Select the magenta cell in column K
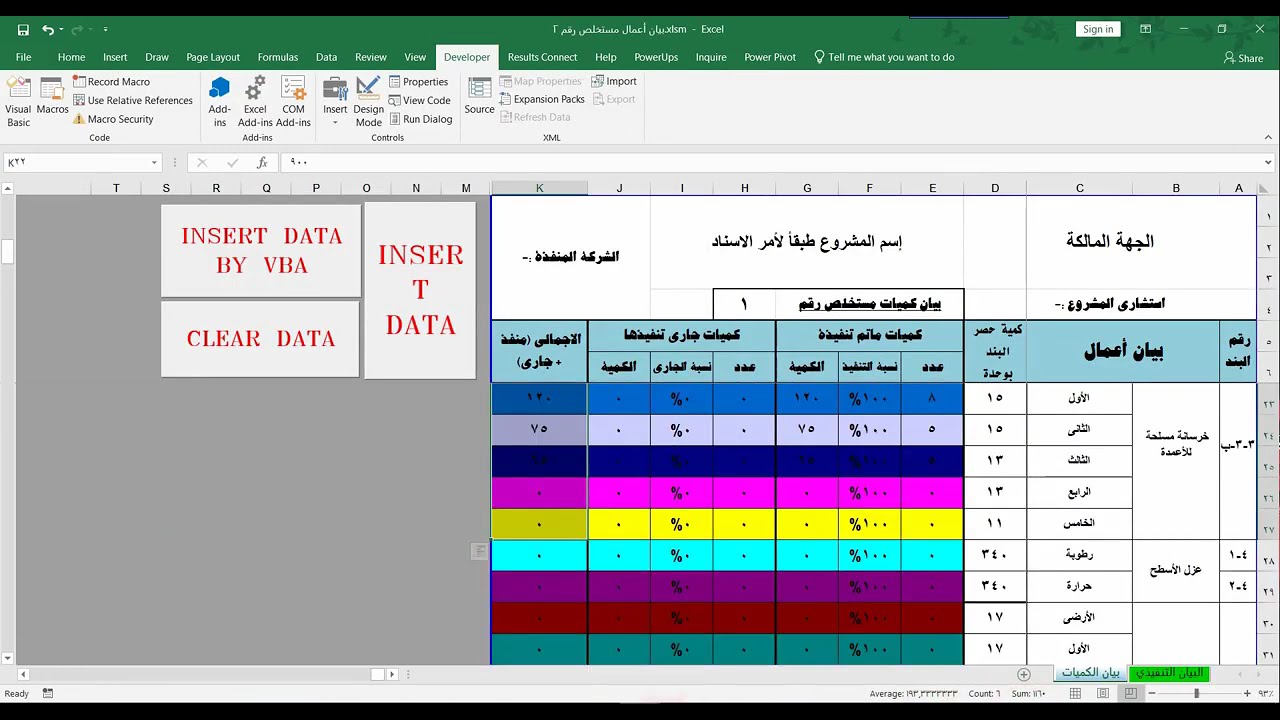Image resolution: width=1280 pixels, height=720 pixels. click(539, 493)
